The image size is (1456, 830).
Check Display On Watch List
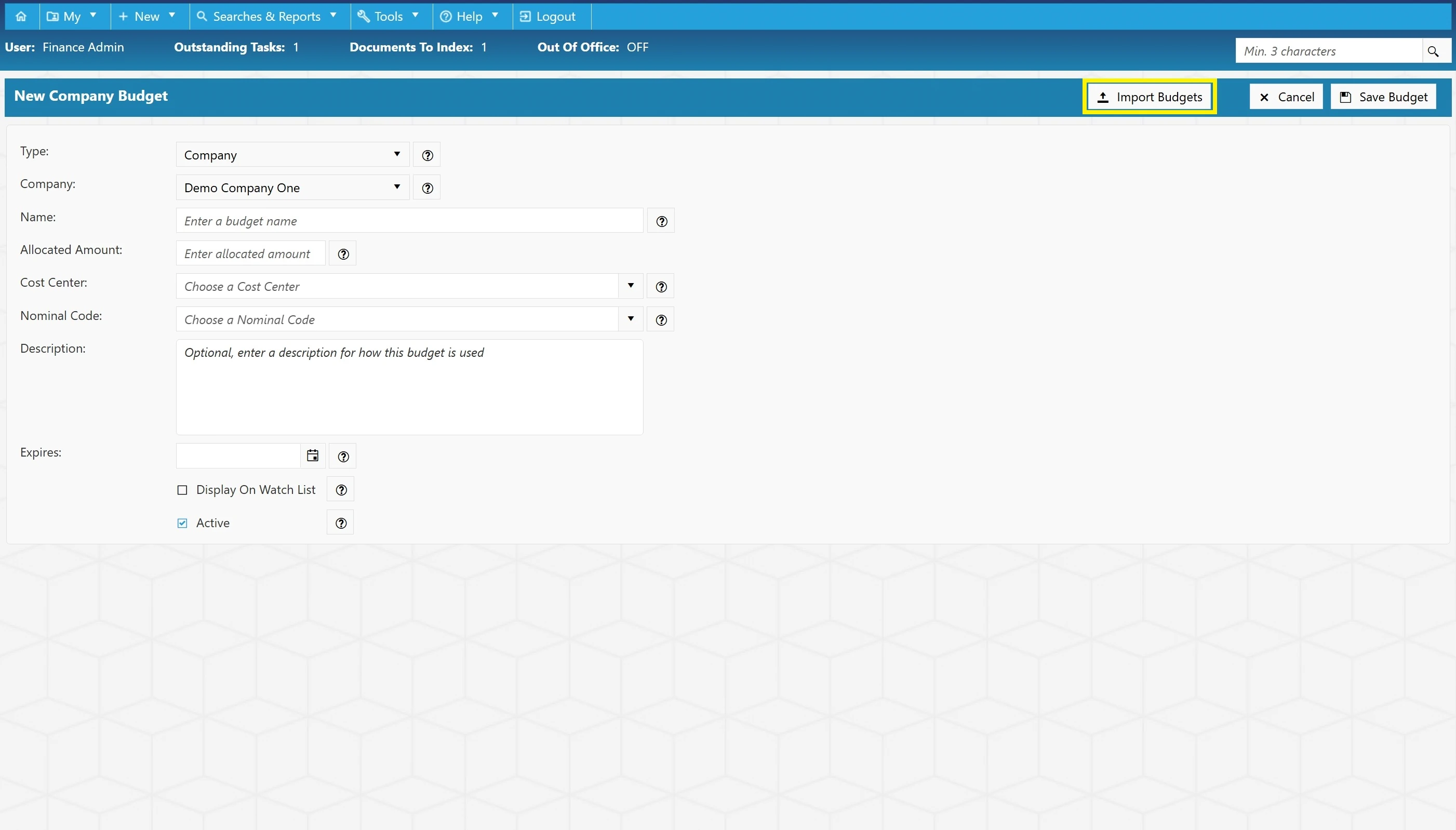click(x=182, y=490)
